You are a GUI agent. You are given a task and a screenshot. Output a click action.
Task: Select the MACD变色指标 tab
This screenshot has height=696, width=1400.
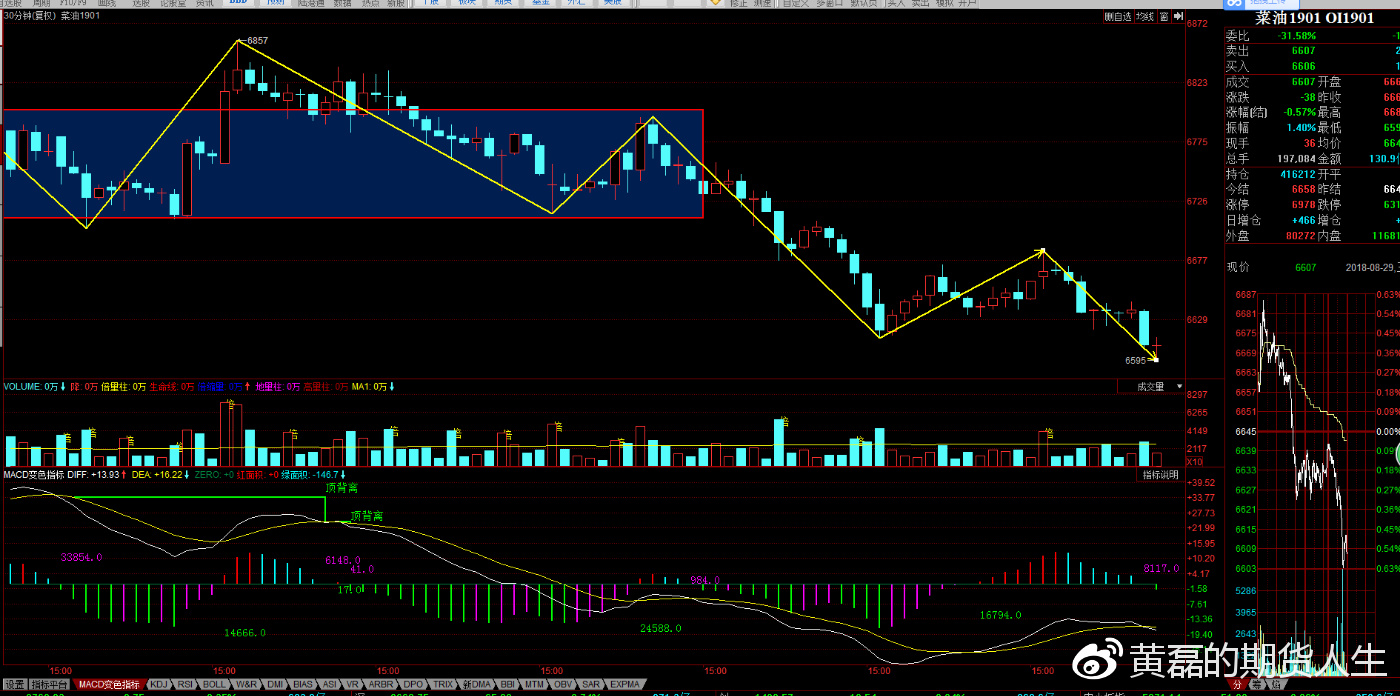(109, 684)
